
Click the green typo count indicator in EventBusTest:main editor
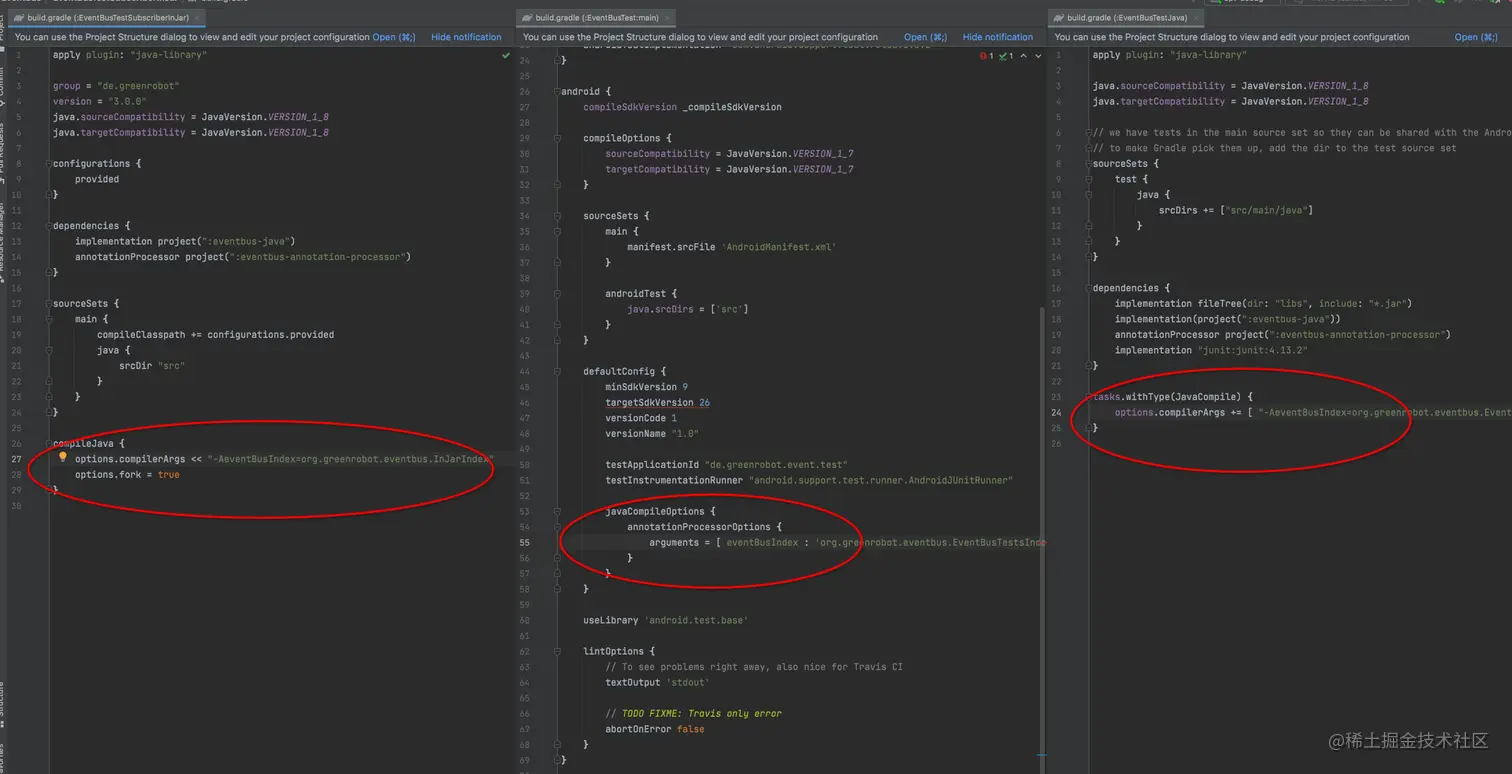point(1006,56)
